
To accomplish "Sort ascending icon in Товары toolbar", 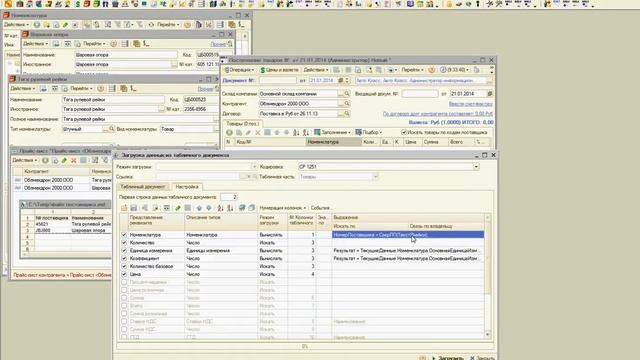I will coord(296,132).
